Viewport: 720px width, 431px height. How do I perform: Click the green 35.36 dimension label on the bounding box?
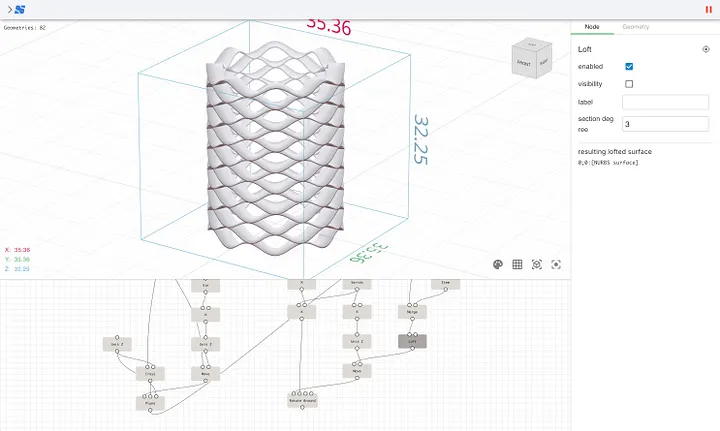pyautogui.click(x=368, y=253)
